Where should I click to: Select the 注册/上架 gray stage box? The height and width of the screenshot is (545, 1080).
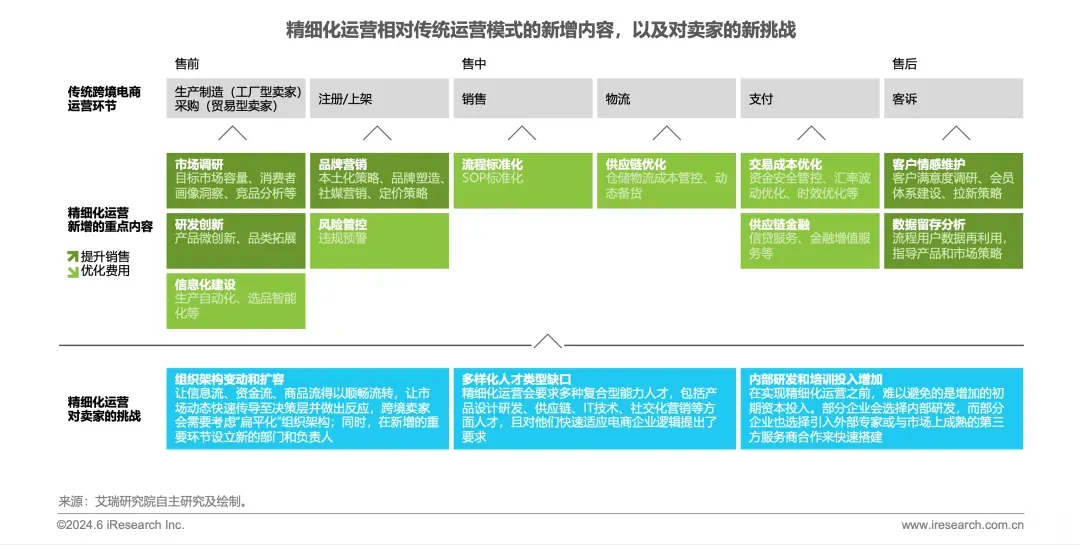click(x=380, y=99)
